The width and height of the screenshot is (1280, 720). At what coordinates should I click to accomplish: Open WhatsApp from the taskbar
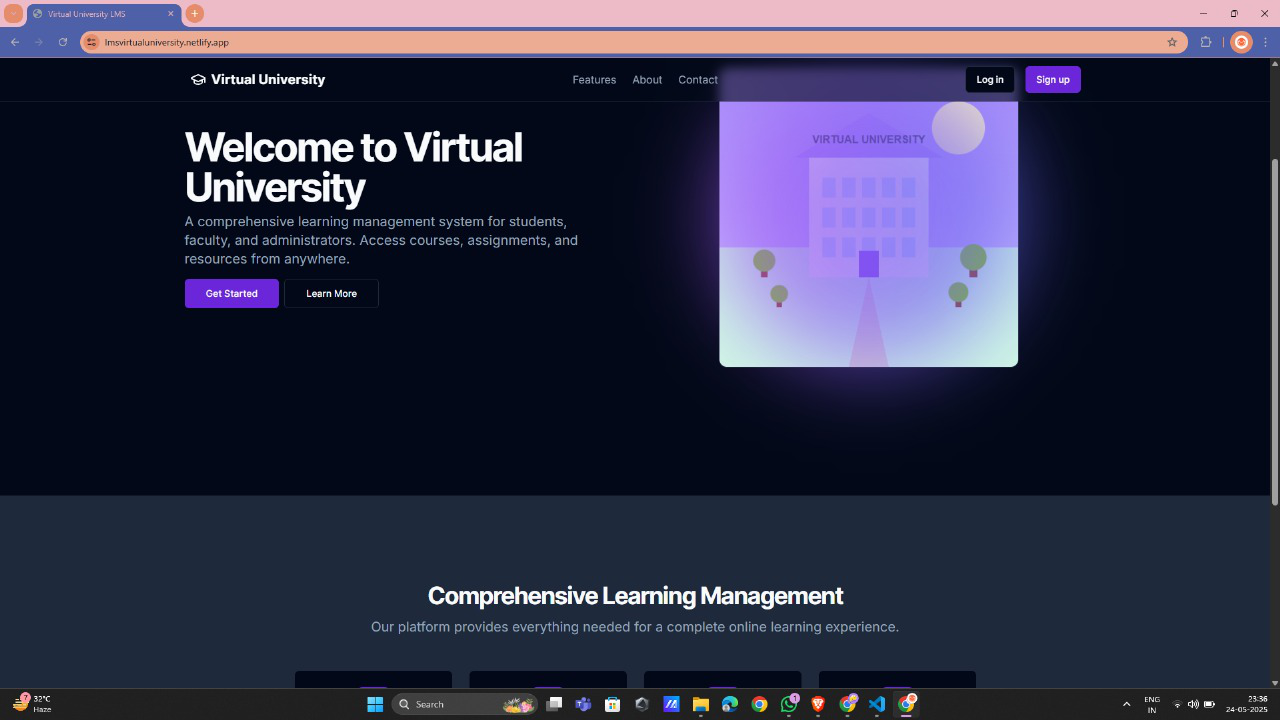tap(789, 704)
